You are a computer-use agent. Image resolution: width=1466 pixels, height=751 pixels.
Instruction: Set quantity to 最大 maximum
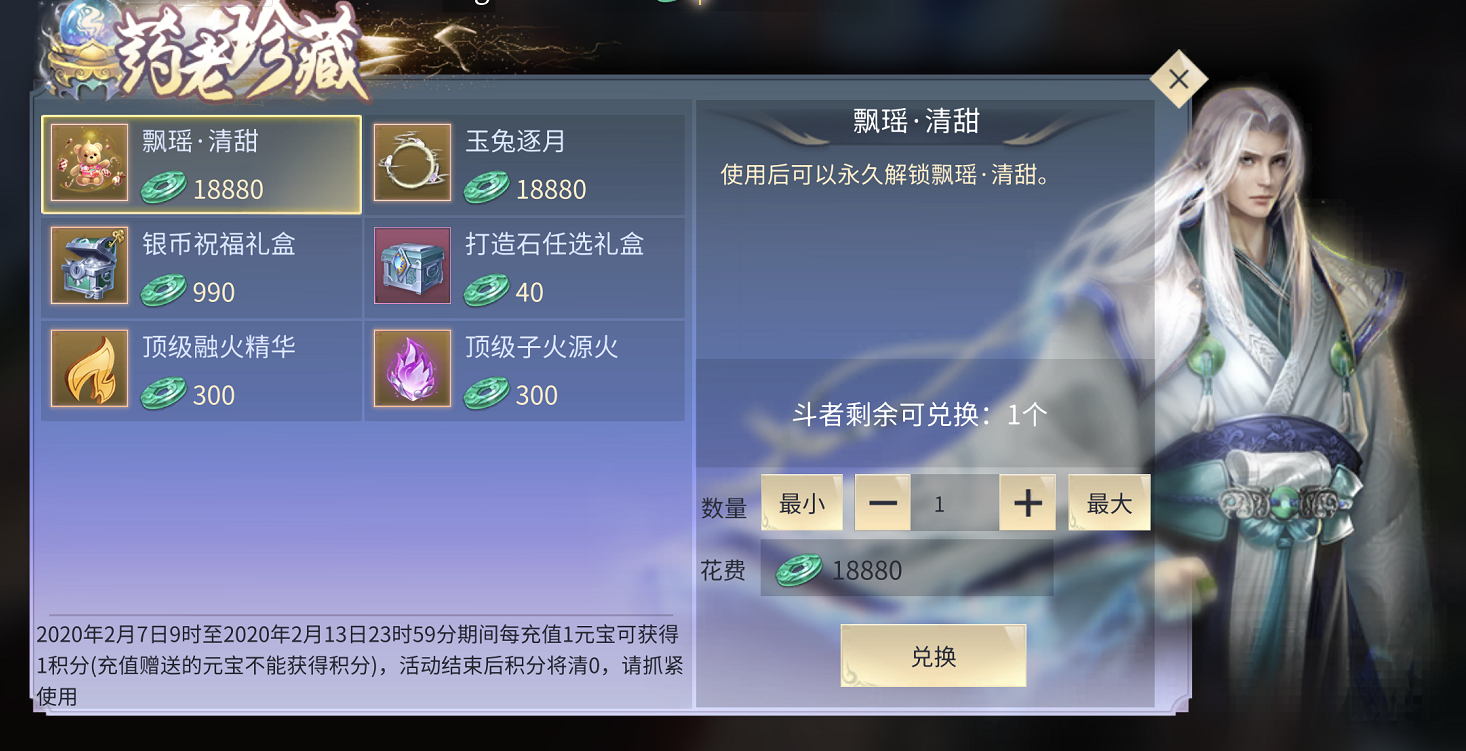tap(1109, 503)
